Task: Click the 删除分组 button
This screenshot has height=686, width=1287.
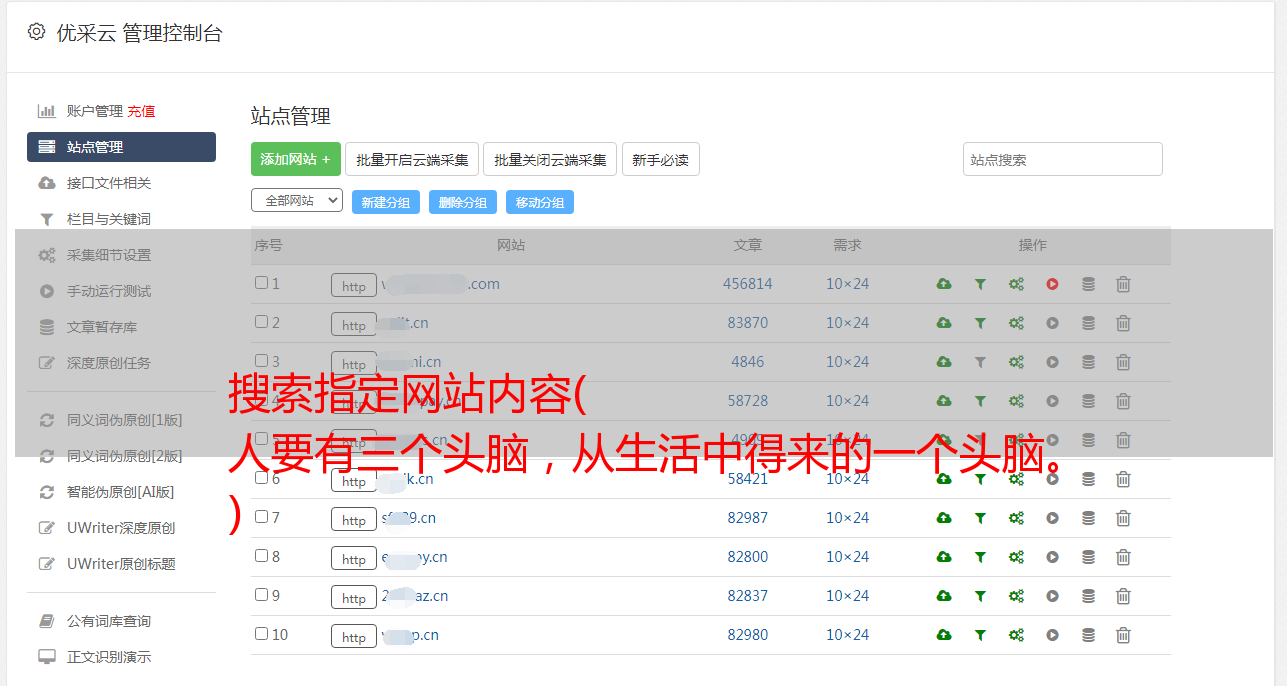Action: 463,202
